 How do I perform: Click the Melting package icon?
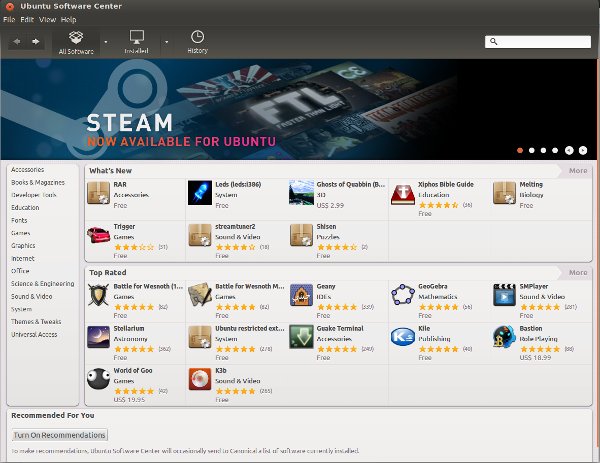pos(504,193)
